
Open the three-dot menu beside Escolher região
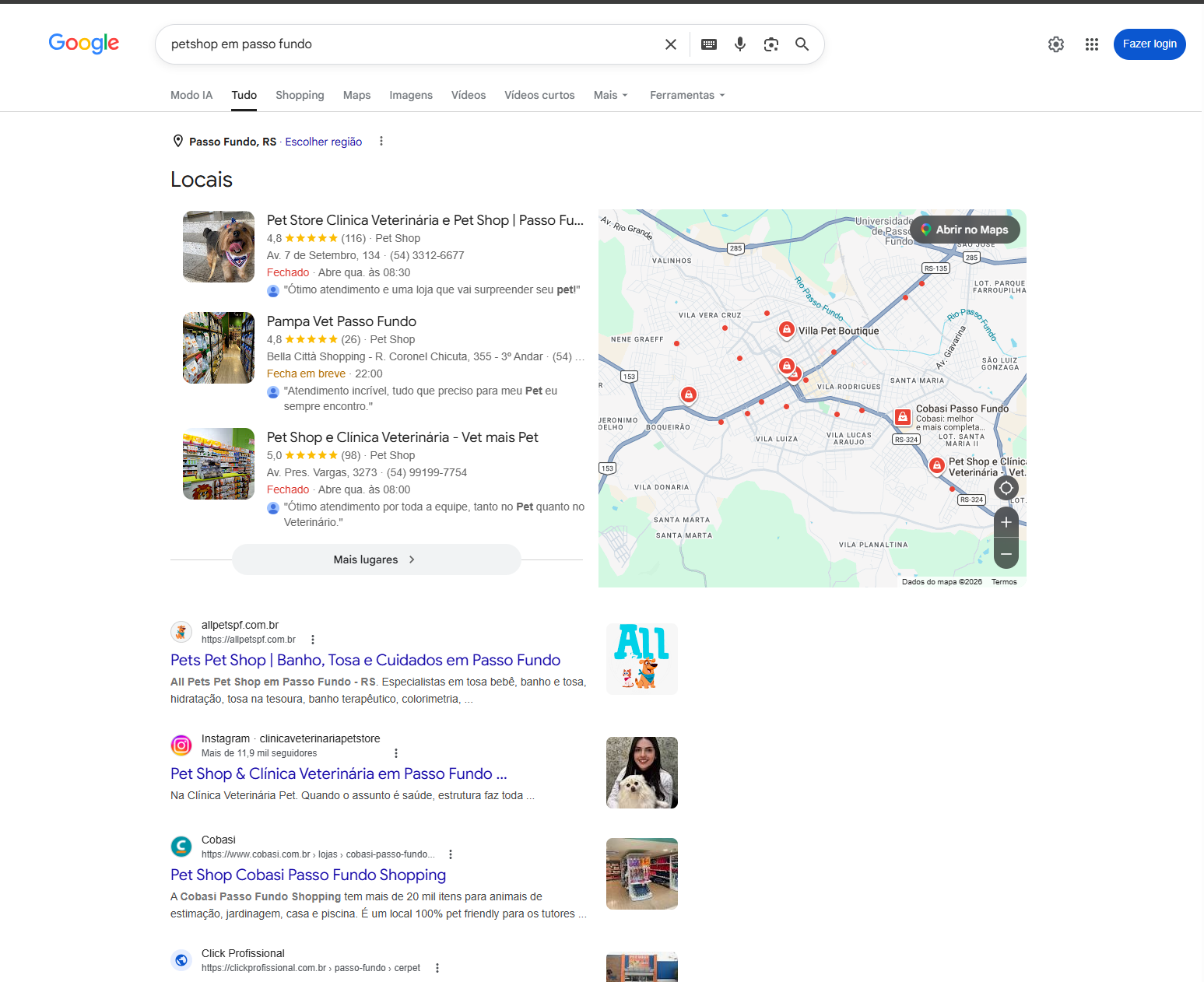(x=381, y=141)
